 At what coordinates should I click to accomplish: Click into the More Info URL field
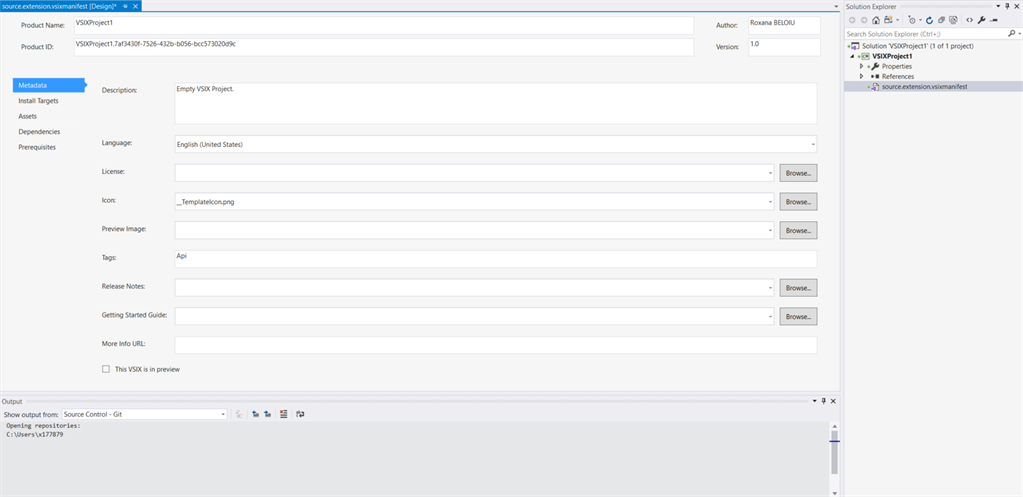[496, 345]
